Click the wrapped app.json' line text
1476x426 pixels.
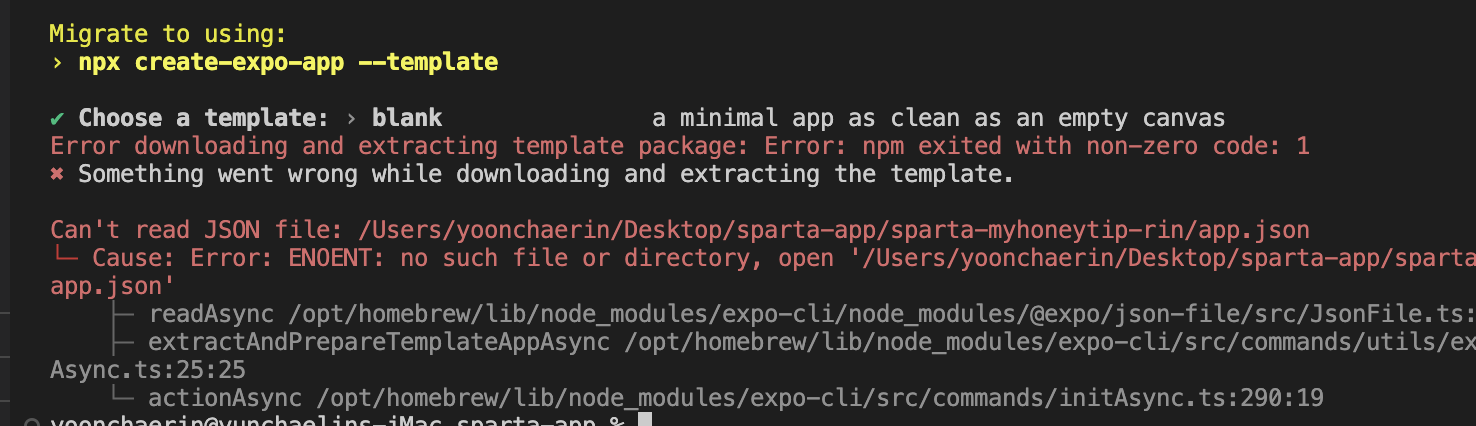113,286
